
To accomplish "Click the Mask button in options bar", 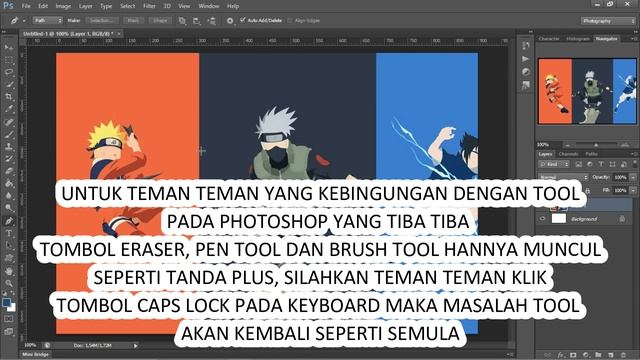I will click(133, 20).
